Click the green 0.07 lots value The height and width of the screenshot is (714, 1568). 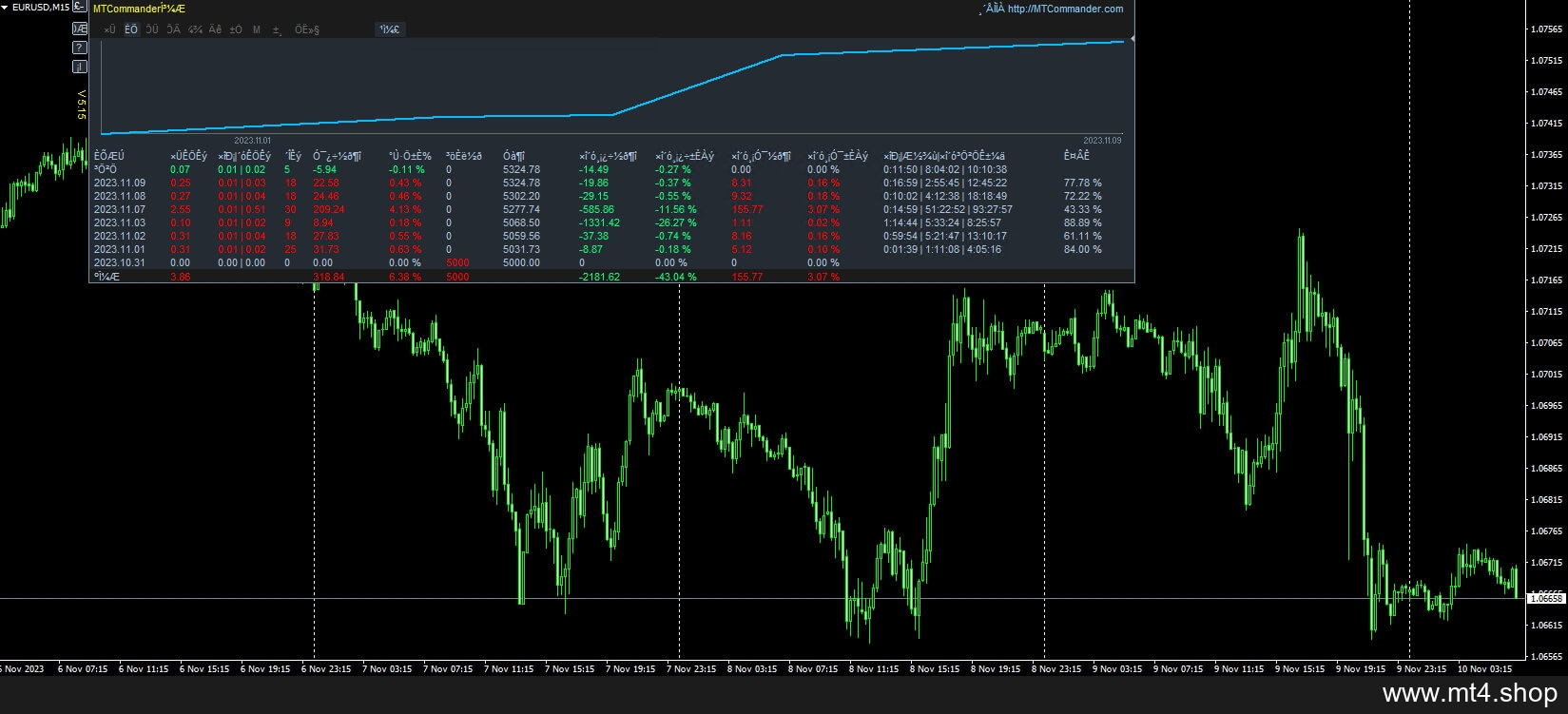(180, 169)
